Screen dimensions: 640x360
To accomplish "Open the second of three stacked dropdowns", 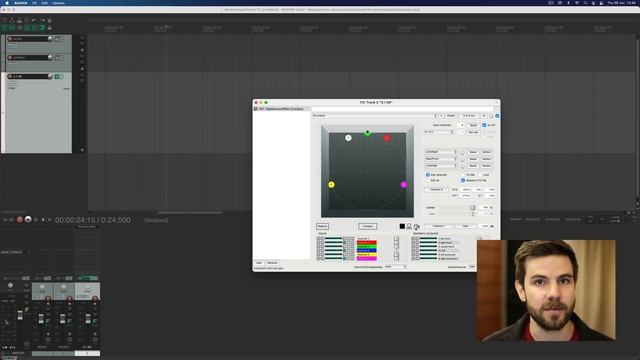I will click(x=440, y=159).
